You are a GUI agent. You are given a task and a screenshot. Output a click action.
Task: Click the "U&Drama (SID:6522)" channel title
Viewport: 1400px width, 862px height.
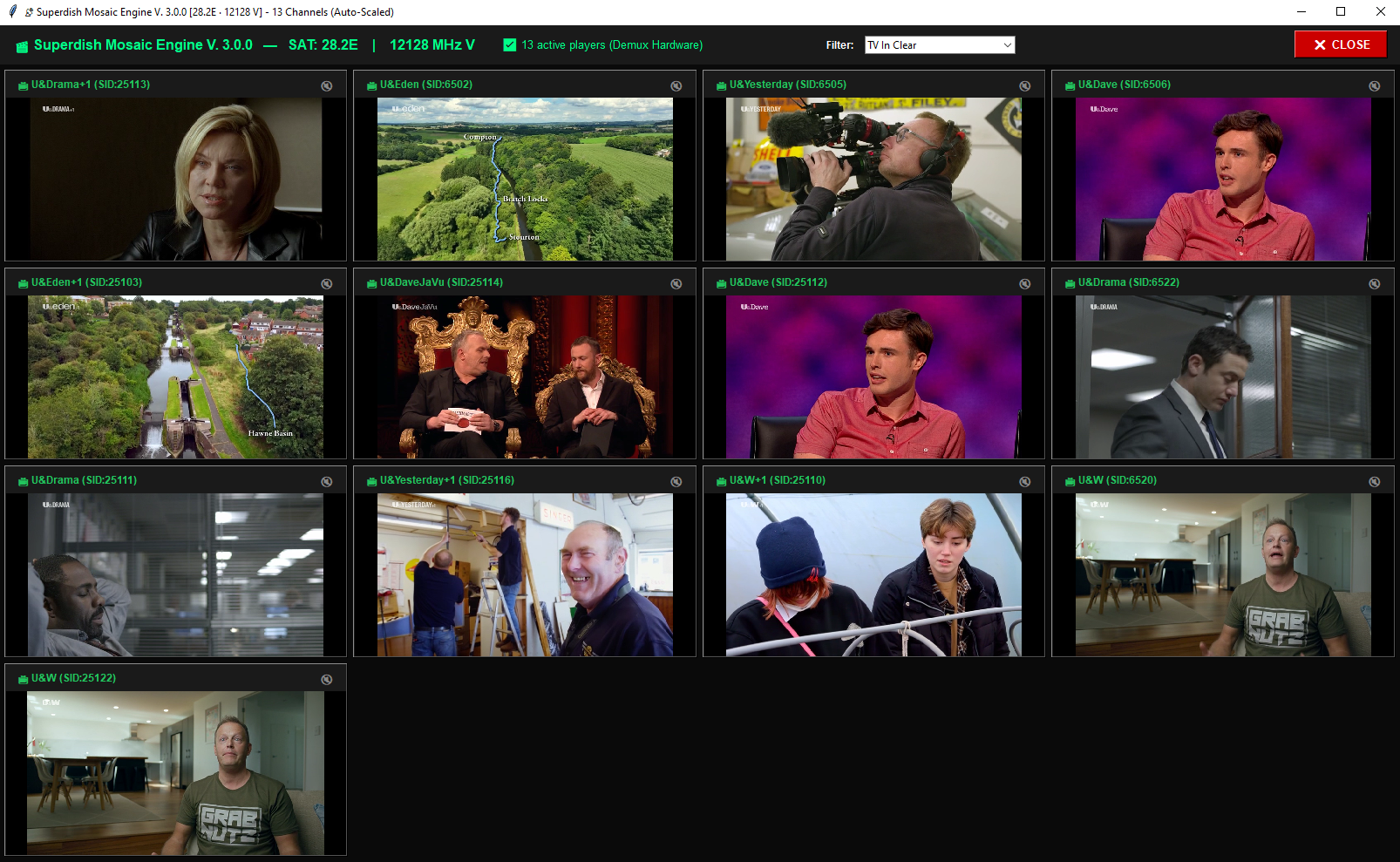click(x=1129, y=282)
